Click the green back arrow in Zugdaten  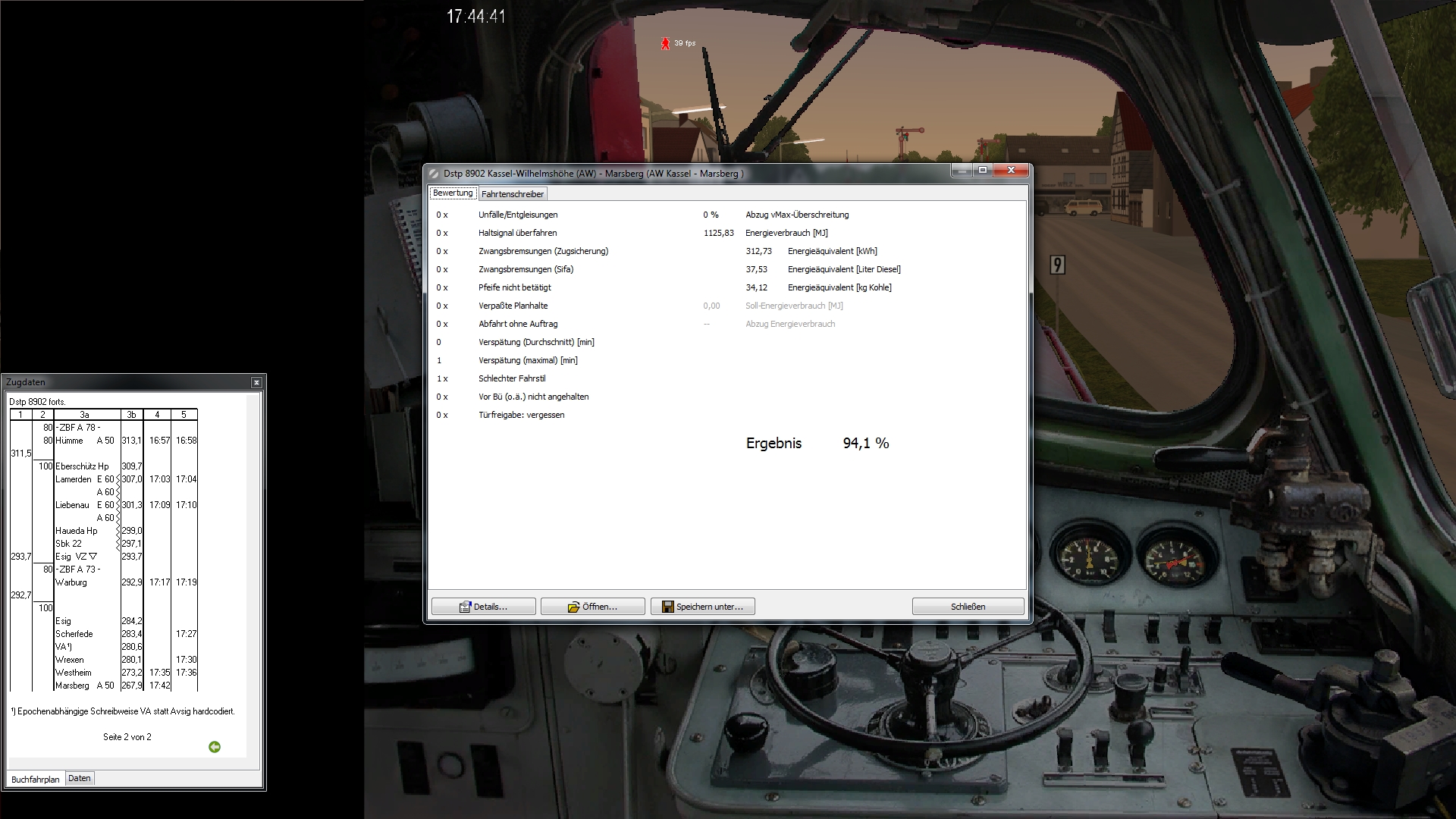pyautogui.click(x=215, y=747)
